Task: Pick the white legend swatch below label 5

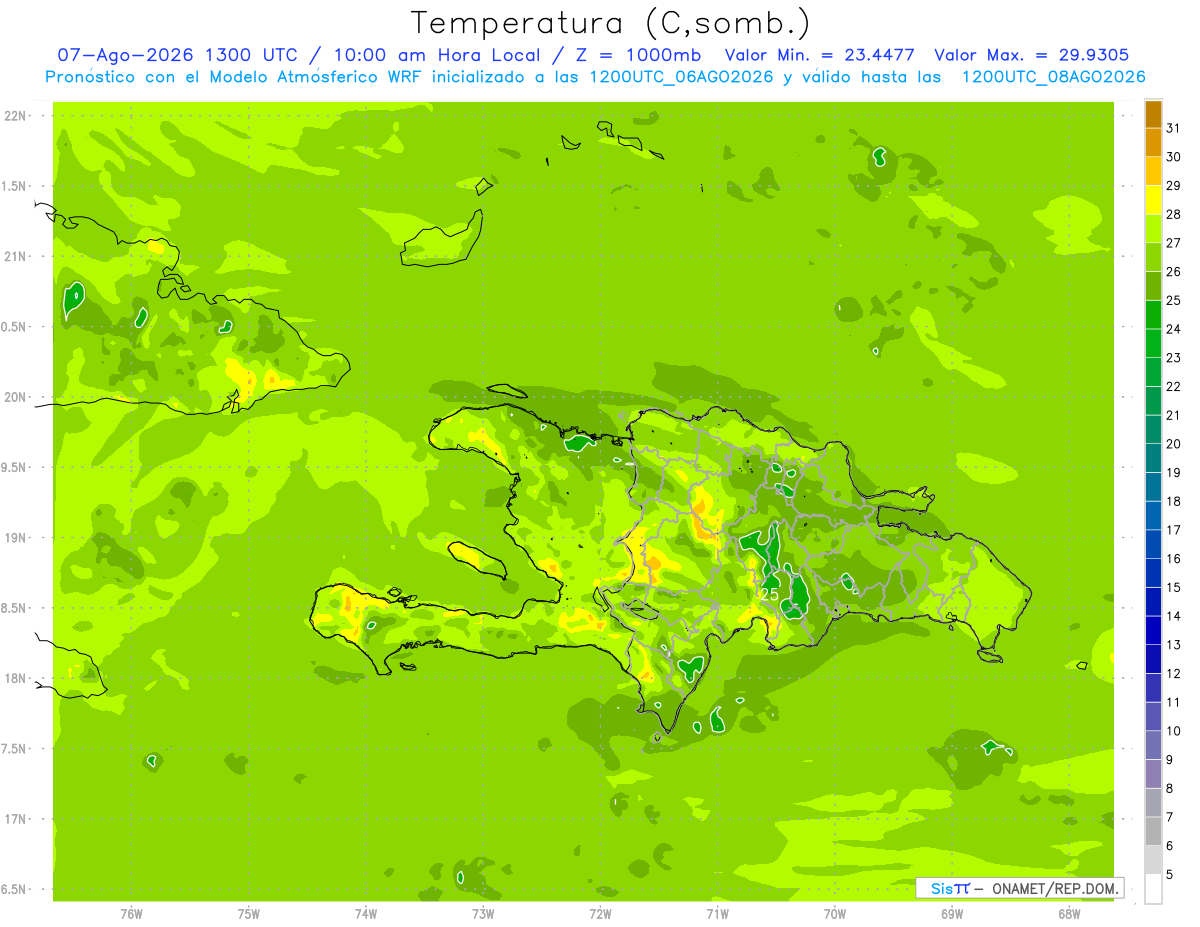Action: [1153, 889]
